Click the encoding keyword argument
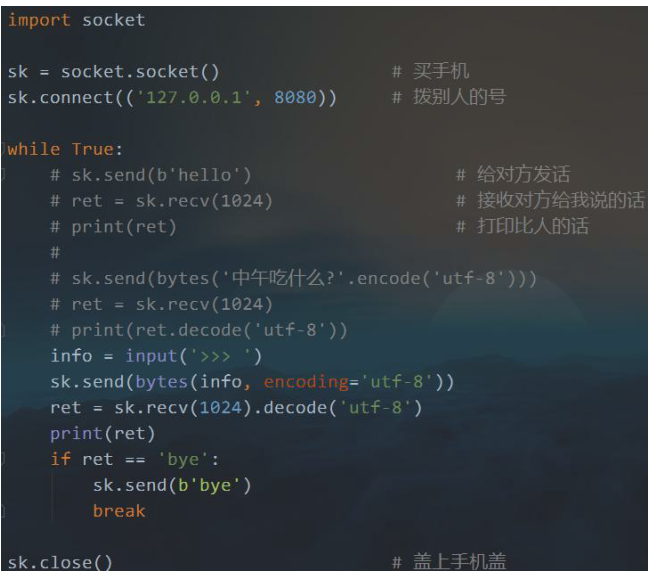 [306, 382]
